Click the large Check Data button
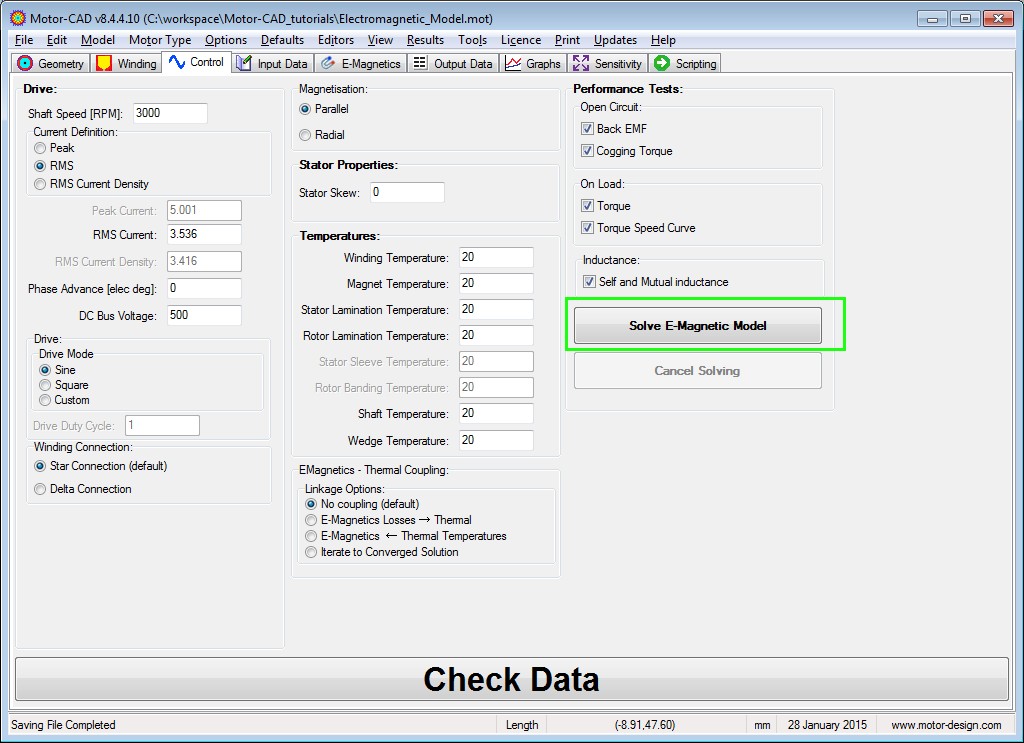Viewport: 1024px width, 743px height. tap(511, 679)
